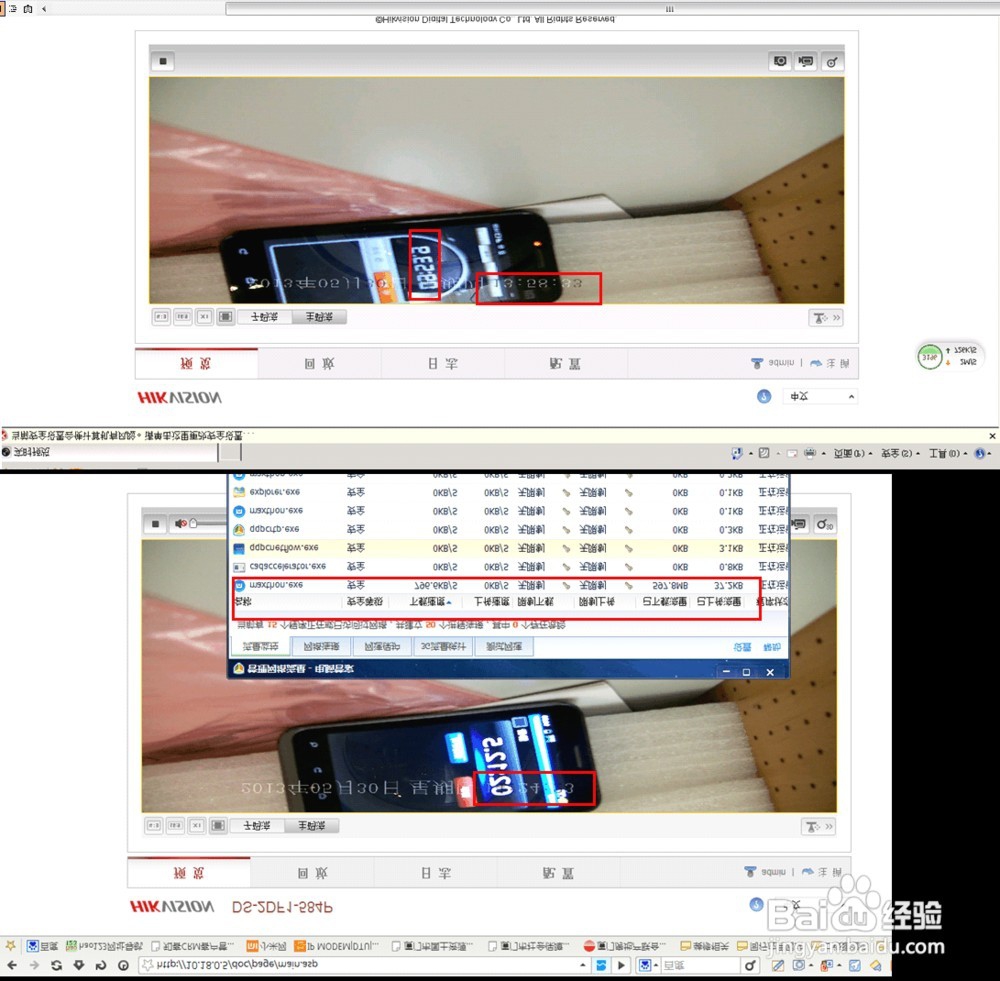Switch upper live view to 子码流 sub stream
Screen dimensions: 1000x981
click(265, 317)
